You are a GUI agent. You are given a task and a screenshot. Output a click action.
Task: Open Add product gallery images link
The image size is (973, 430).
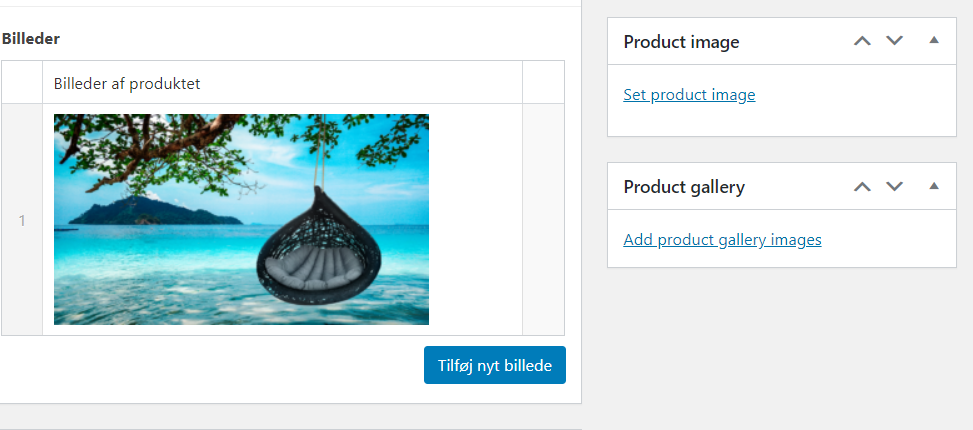(x=722, y=240)
